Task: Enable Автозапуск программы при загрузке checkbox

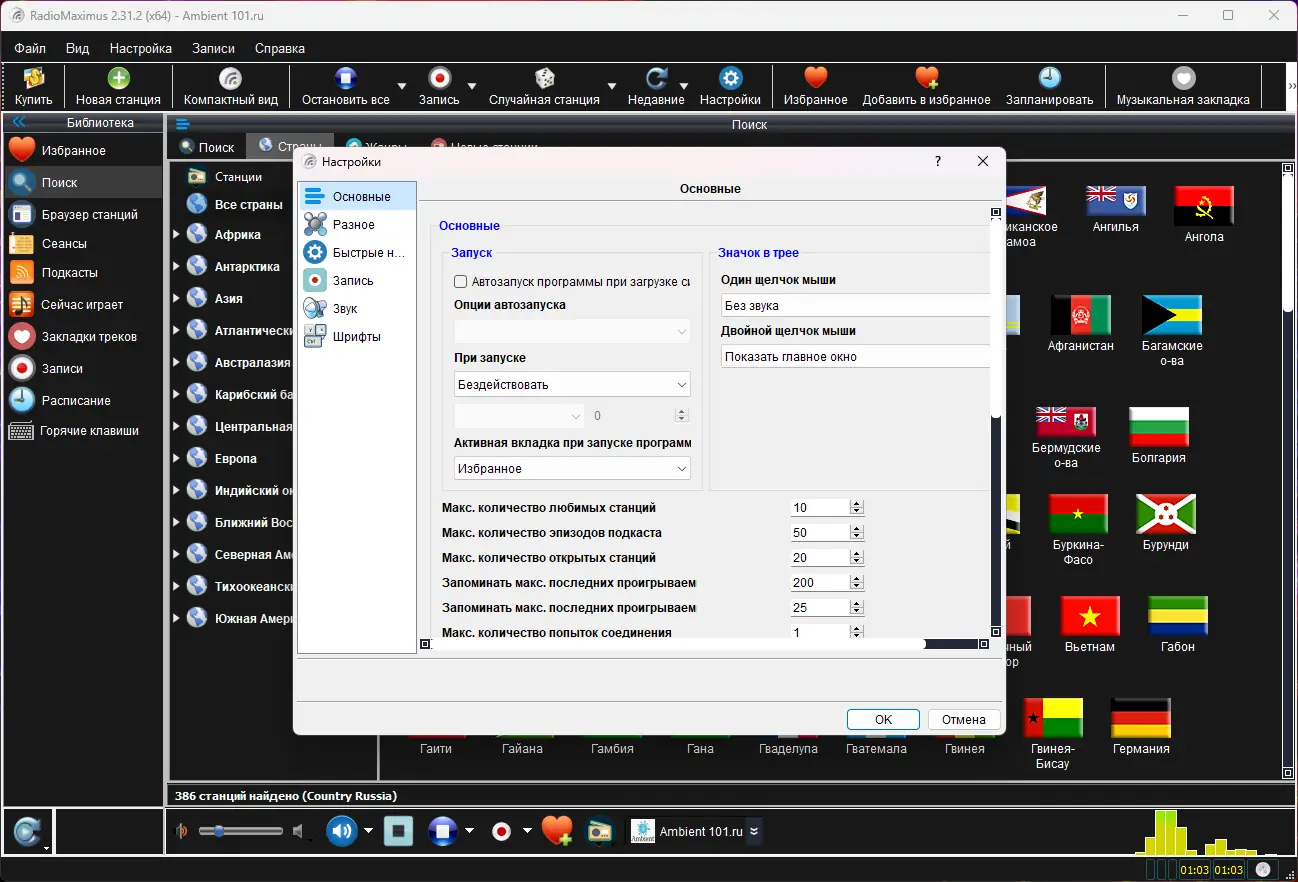Action: 461,282
